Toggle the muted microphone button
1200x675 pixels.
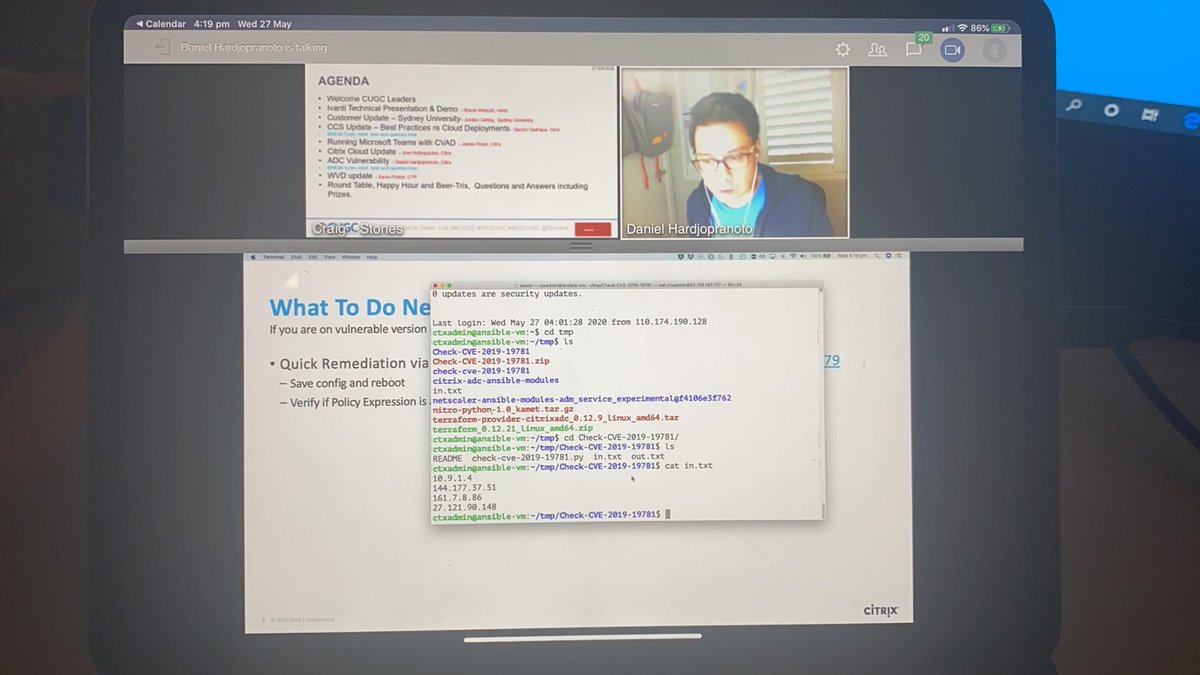[x=993, y=49]
